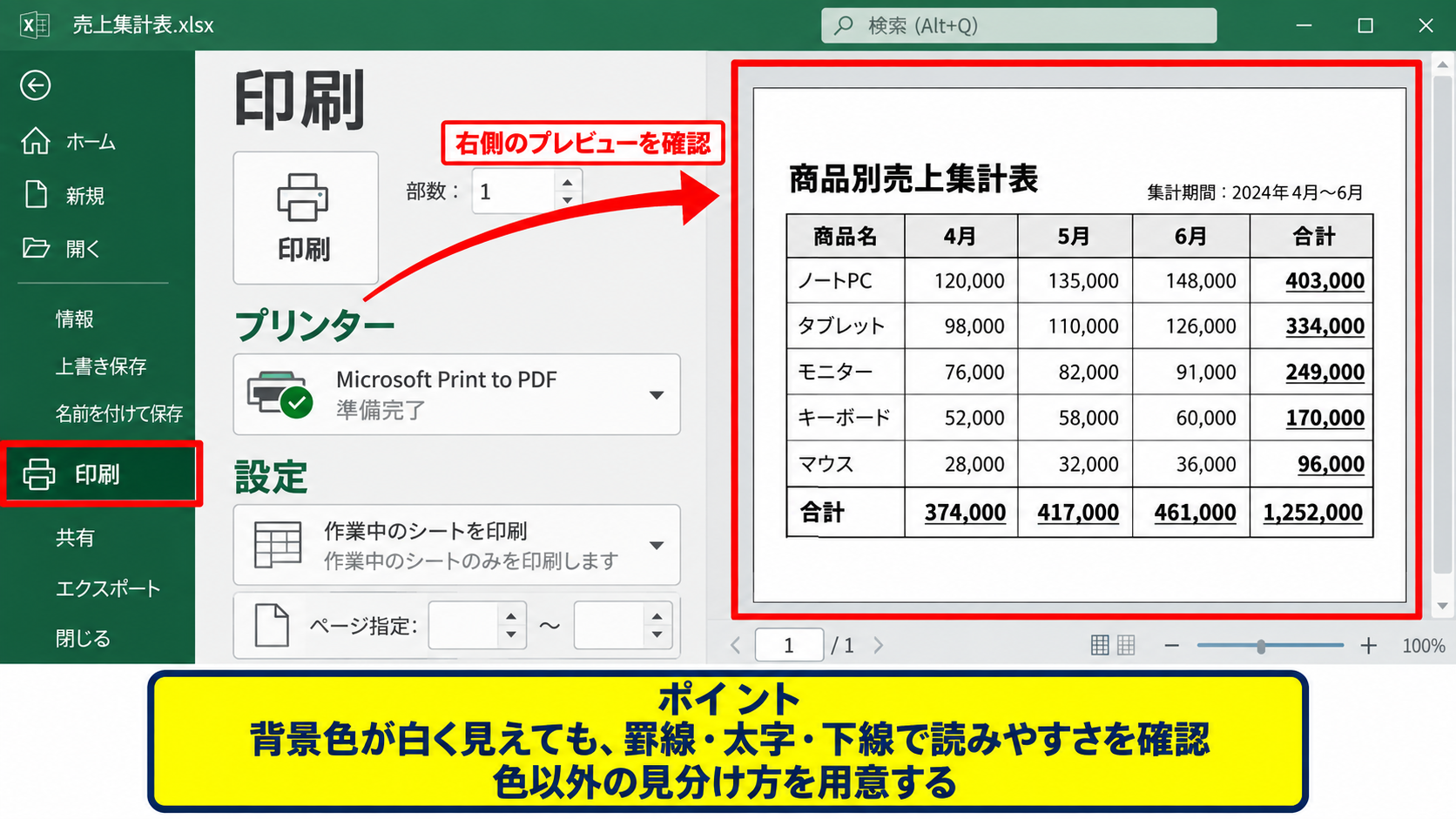The image size is (1456, 819).
Task: Click the current page number box
Action: [789, 645]
